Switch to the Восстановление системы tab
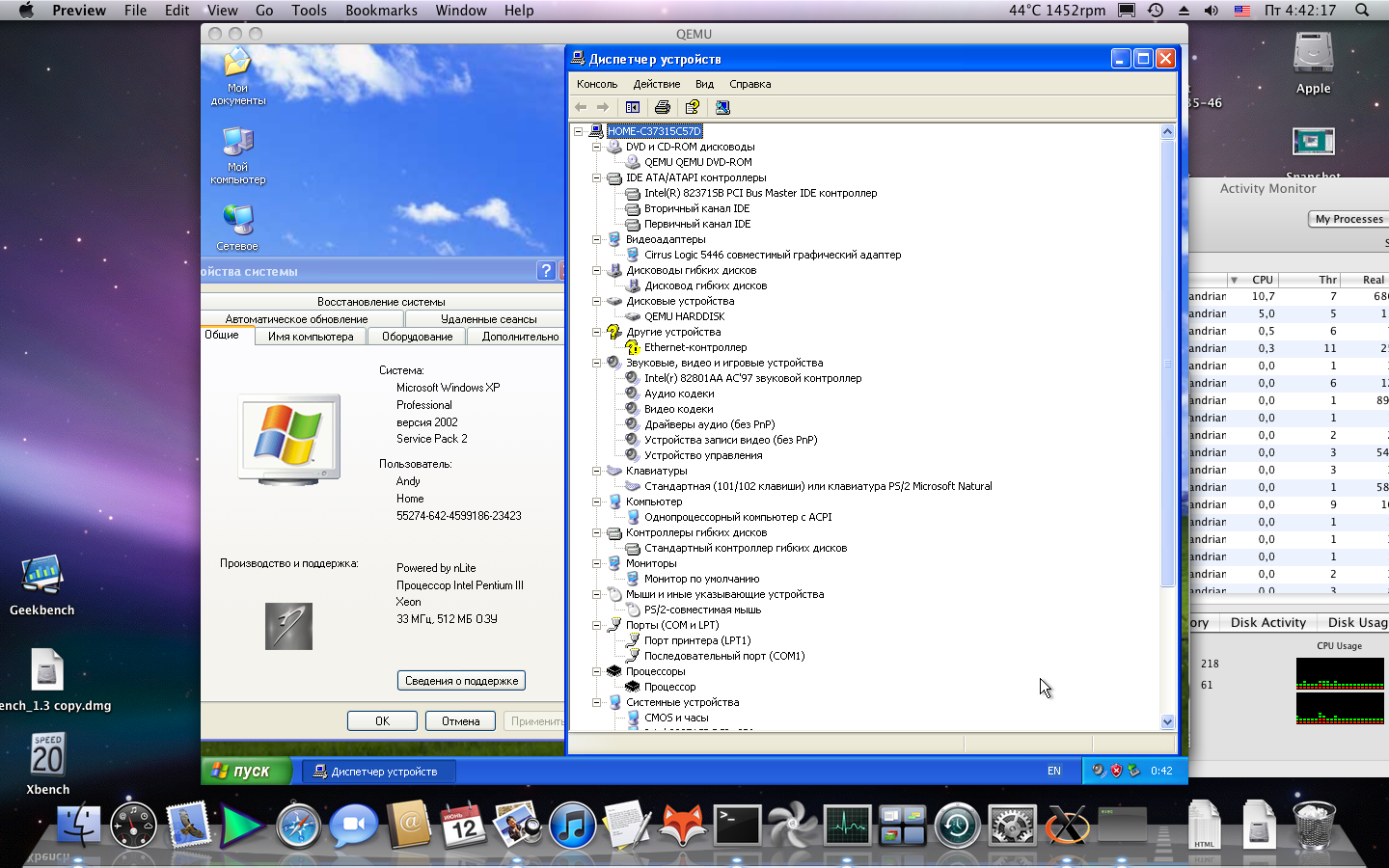The height and width of the screenshot is (868, 1389). pos(382,302)
